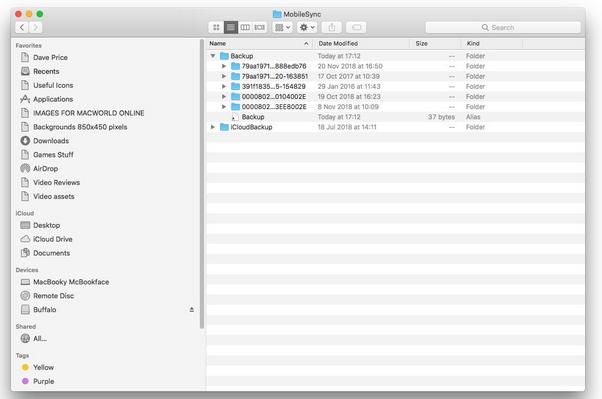Image resolution: width=602 pixels, height=399 pixels.
Task: Click the Search field
Action: point(503,27)
